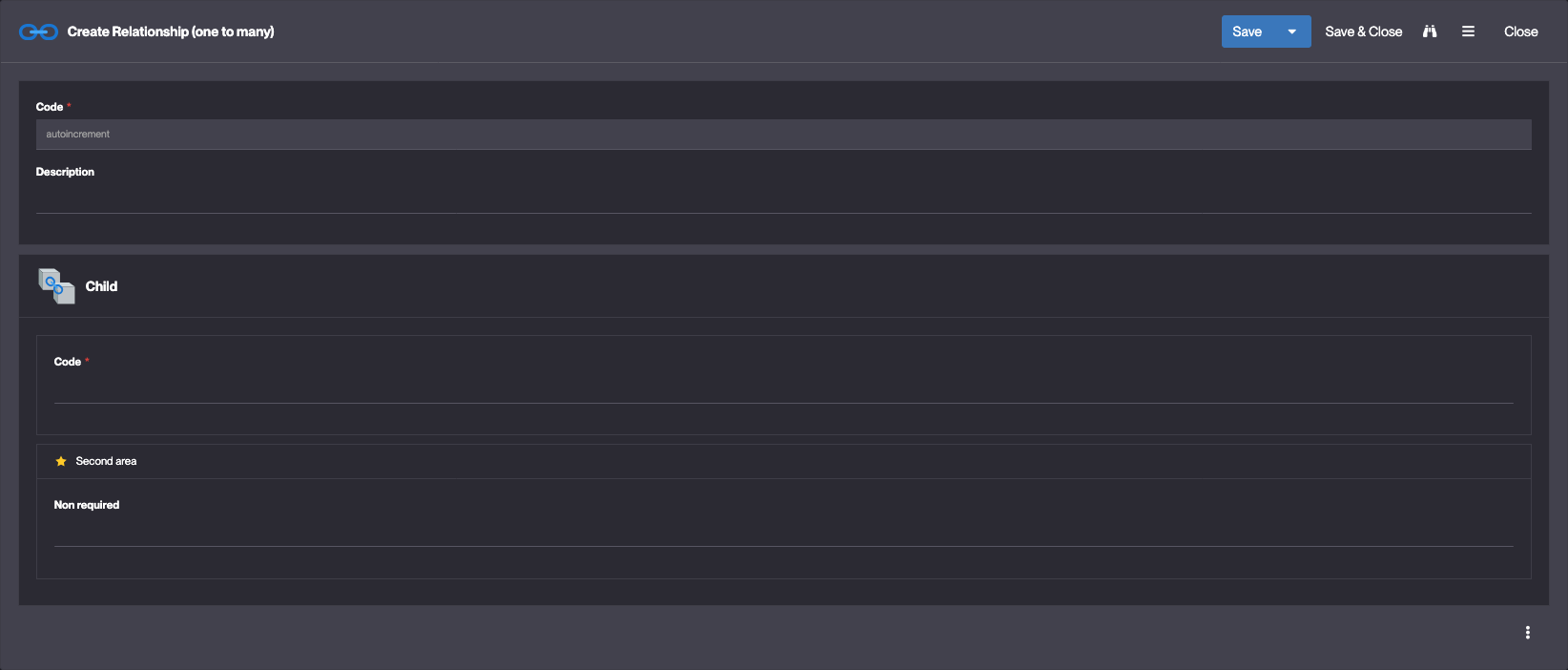This screenshot has height=670, width=1568.
Task: Focus the autoincrement Code field
Action: pyautogui.click(x=783, y=135)
